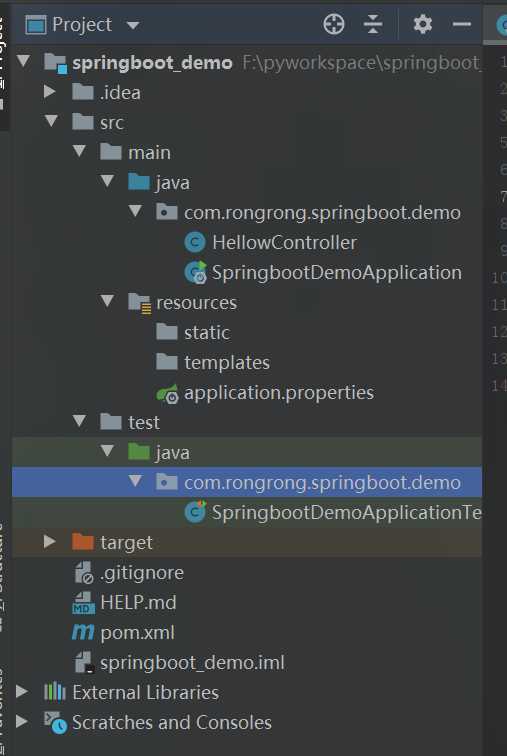Select the src folder label

point(112,122)
